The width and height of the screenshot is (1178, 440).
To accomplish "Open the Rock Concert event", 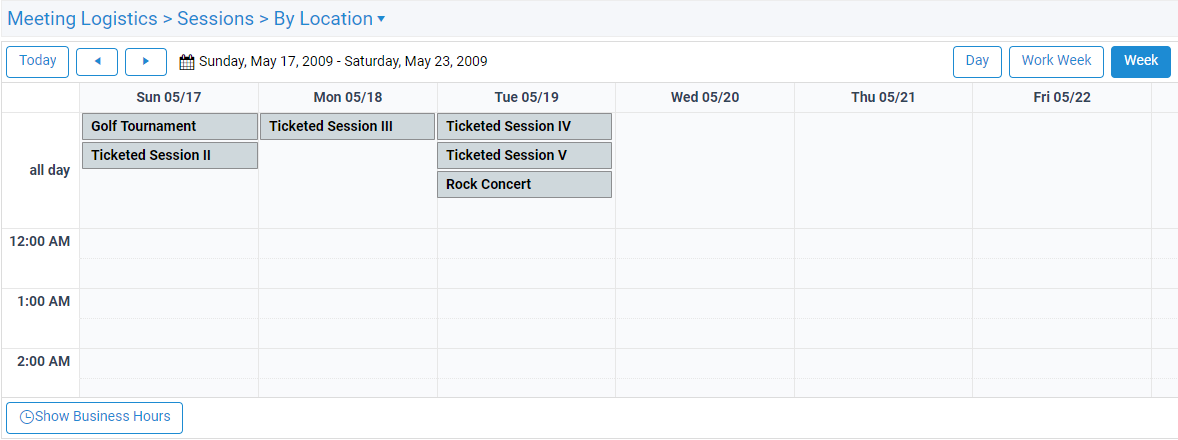I will (524, 185).
